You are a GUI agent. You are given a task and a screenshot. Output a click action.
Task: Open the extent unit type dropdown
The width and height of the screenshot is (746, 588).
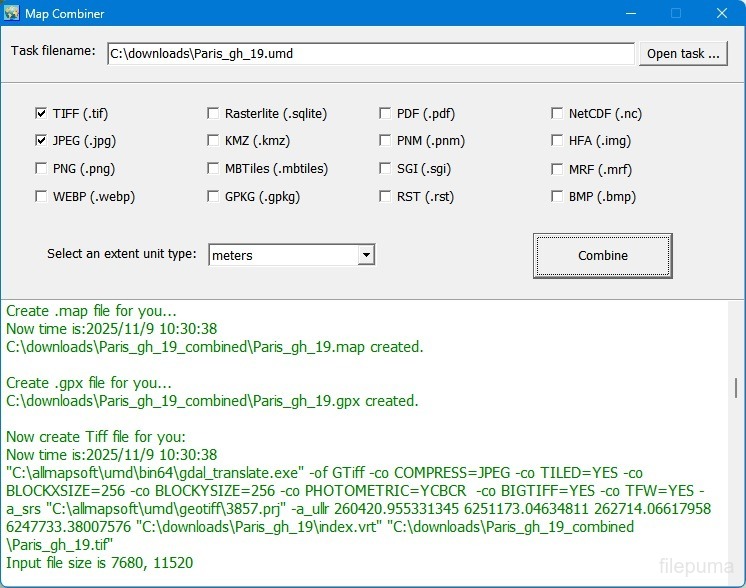point(366,256)
